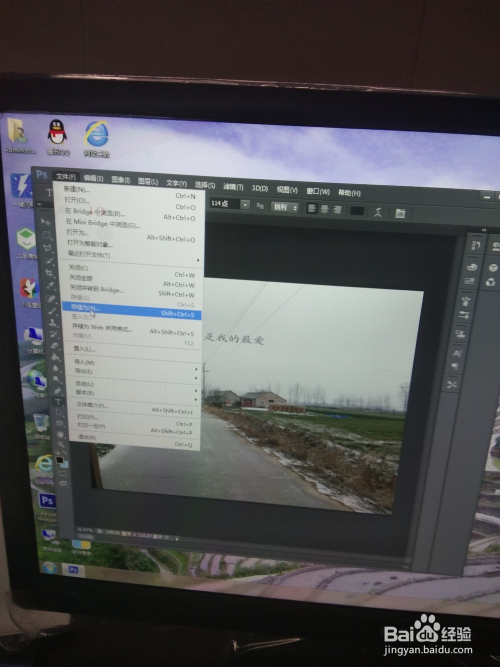500x667 pixels.
Task: Select the Zoom tool
Action: pyautogui.click(x=61, y=445)
